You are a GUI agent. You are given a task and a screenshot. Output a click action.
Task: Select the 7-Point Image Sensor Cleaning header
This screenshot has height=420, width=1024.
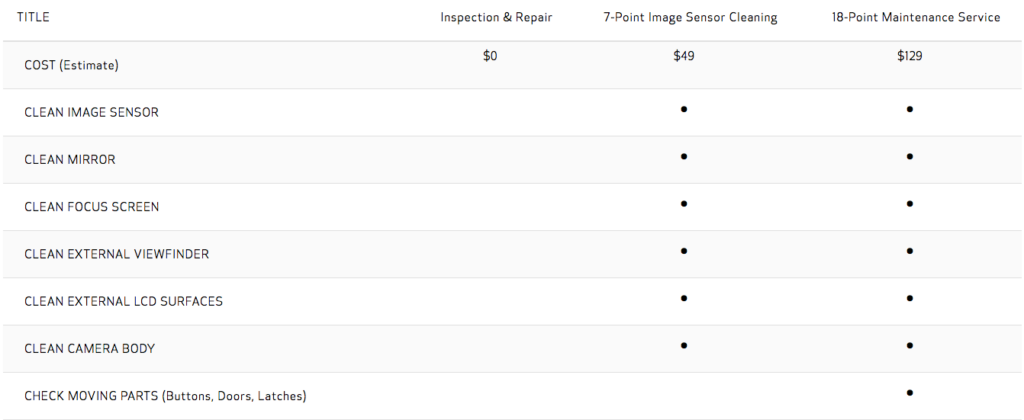point(690,18)
